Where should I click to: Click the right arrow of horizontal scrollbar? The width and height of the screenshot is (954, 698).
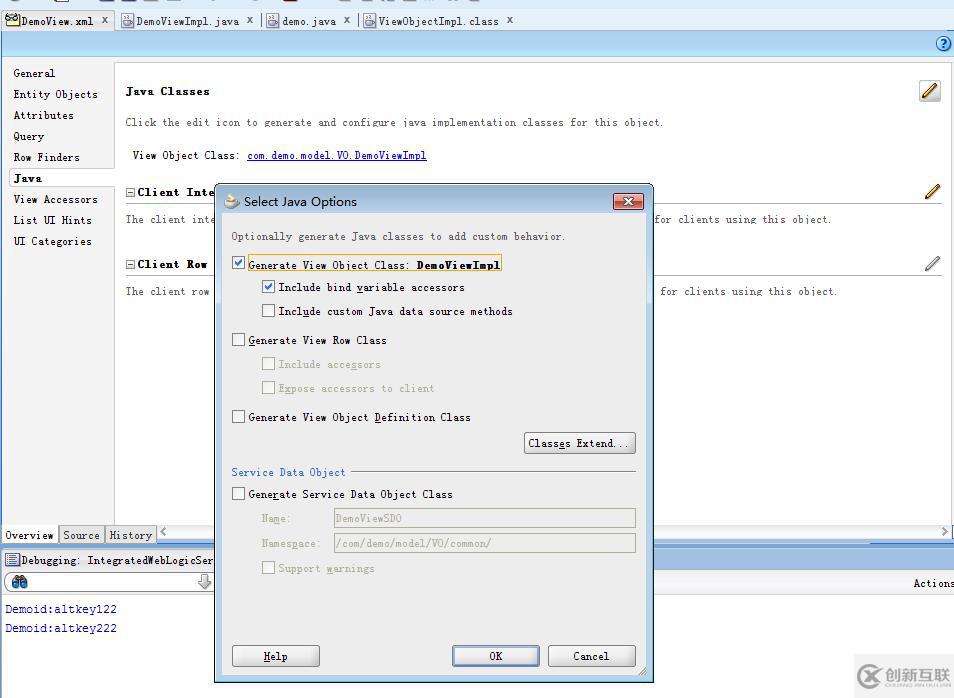[x=945, y=531]
